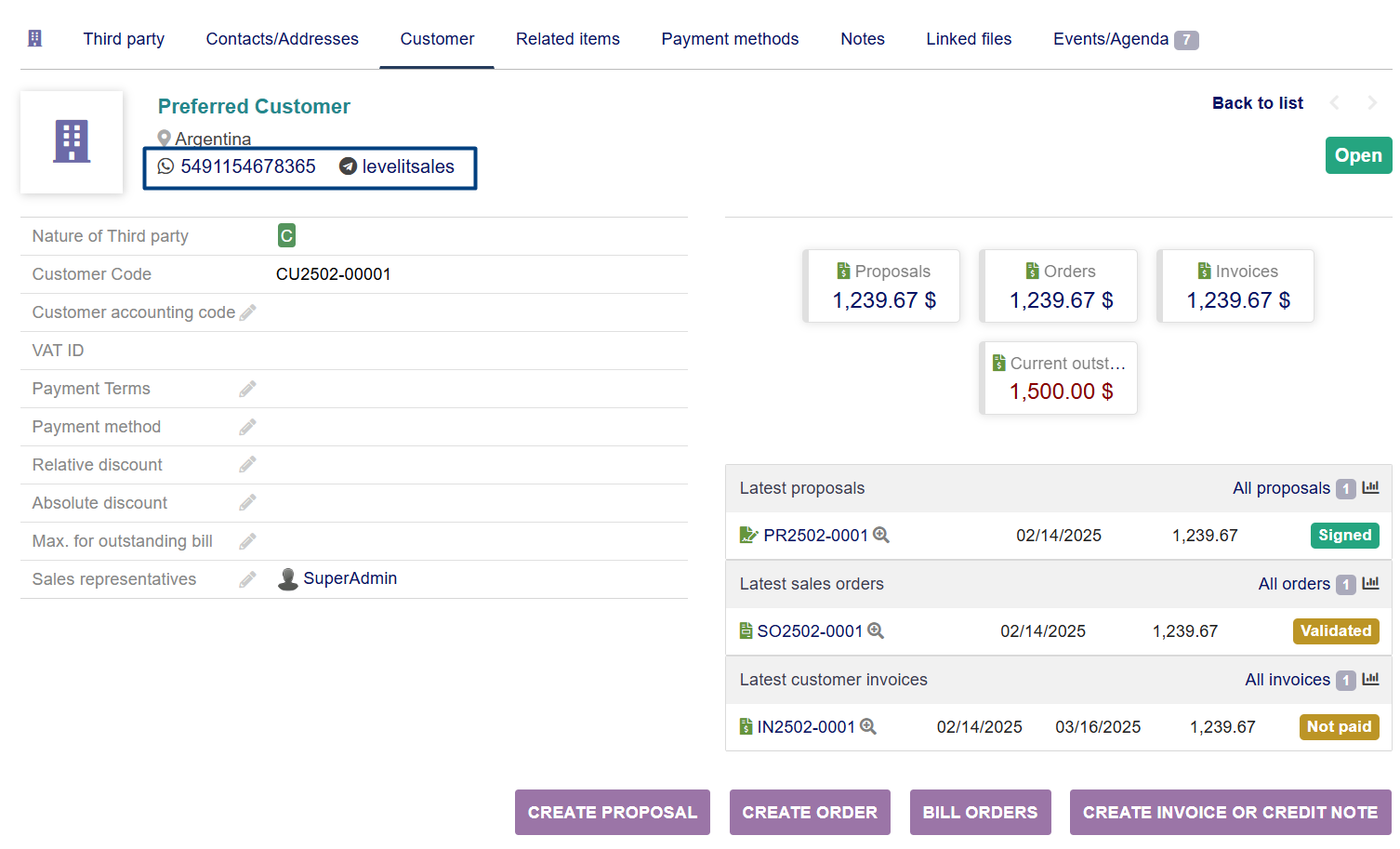Edit Max. for outstanding bill field
Image resolution: width=1400 pixels, height=849 pixels.
pos(247,541)
